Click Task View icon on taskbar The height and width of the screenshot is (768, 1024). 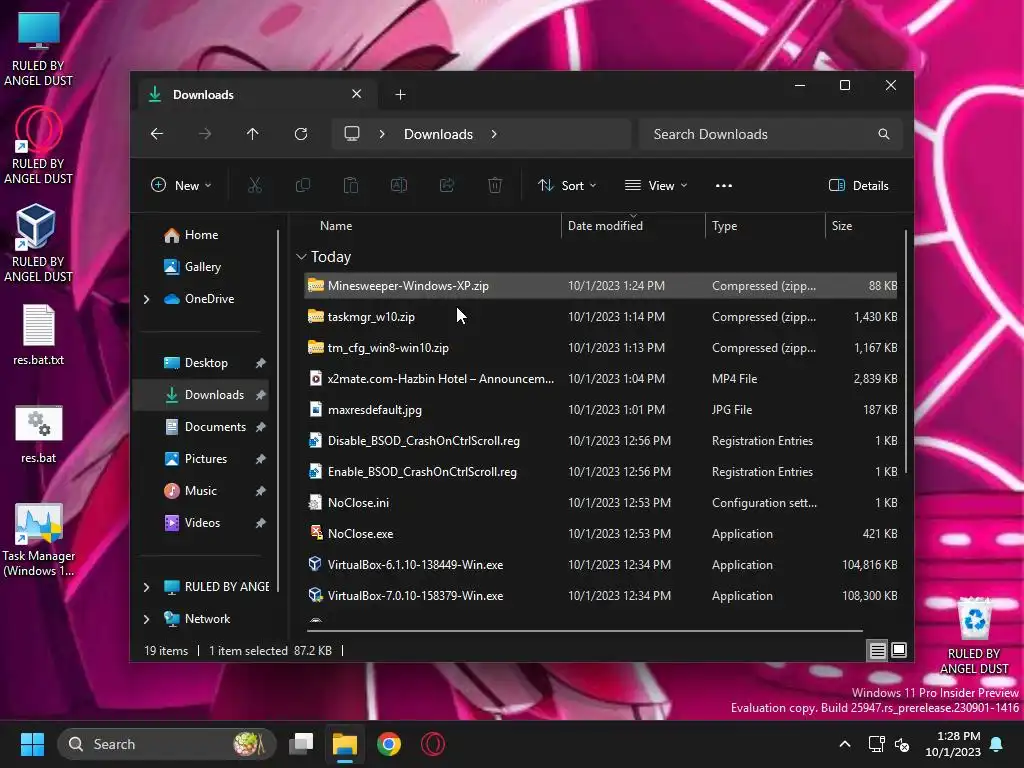click(x=301, y=744)
